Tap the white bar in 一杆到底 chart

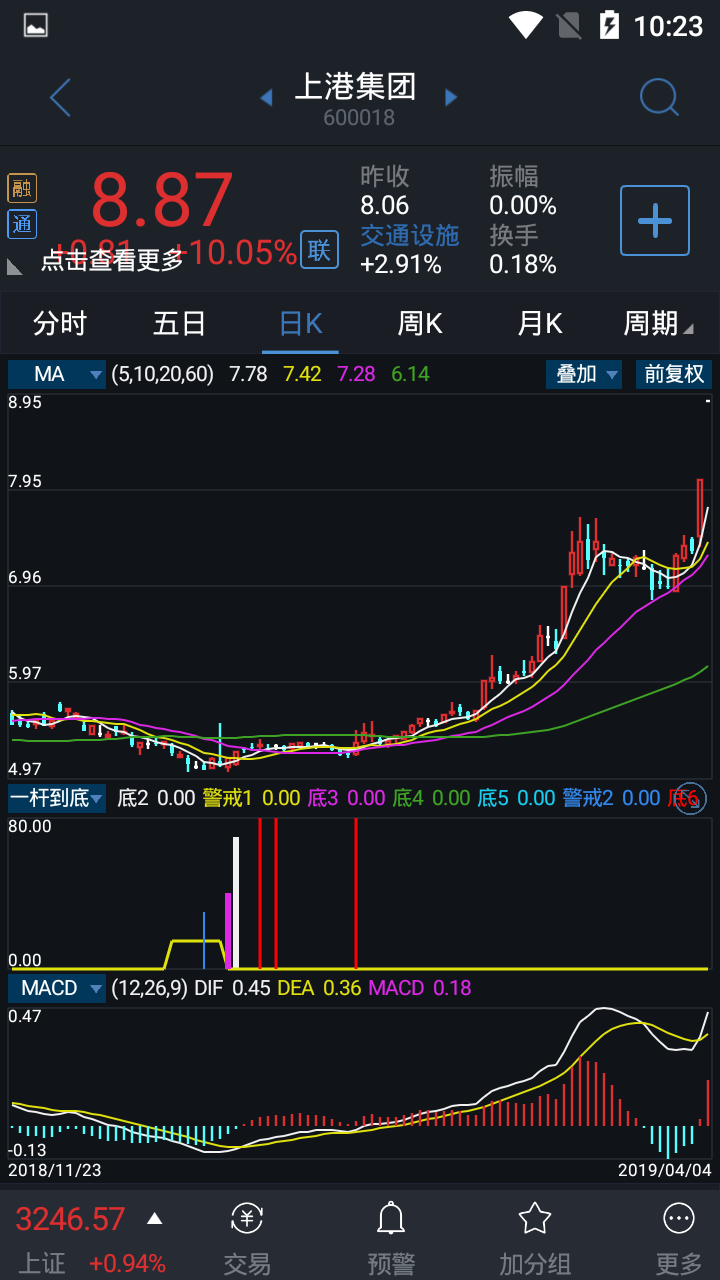236,903
